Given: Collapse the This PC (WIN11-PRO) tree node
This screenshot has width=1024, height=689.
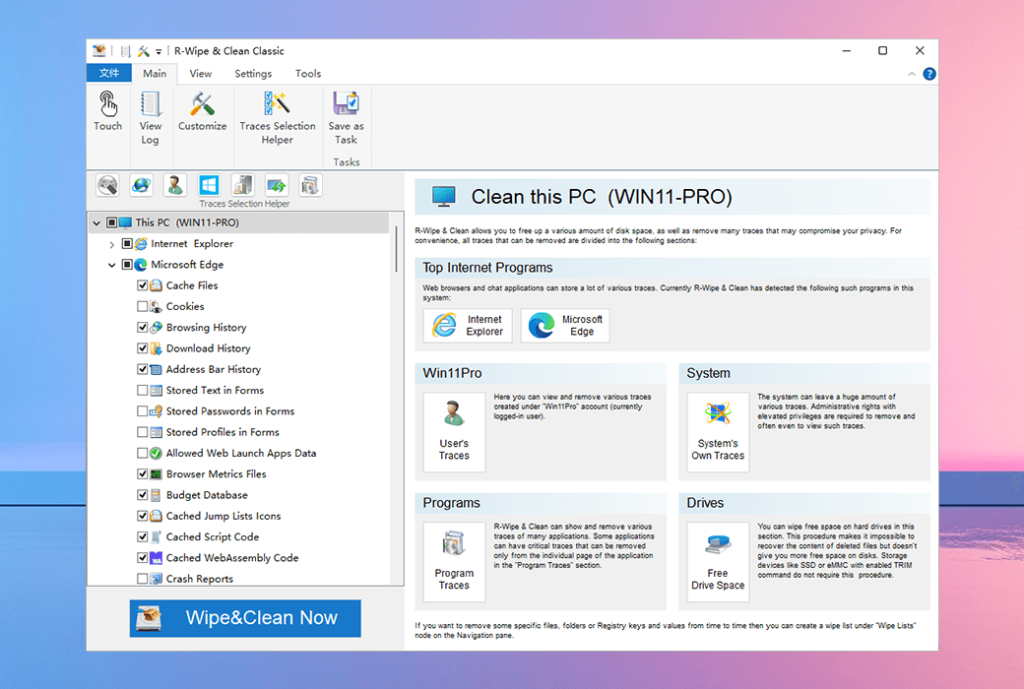Looking at the screenshot, I should pyautogui.click(x=97, y=223).
